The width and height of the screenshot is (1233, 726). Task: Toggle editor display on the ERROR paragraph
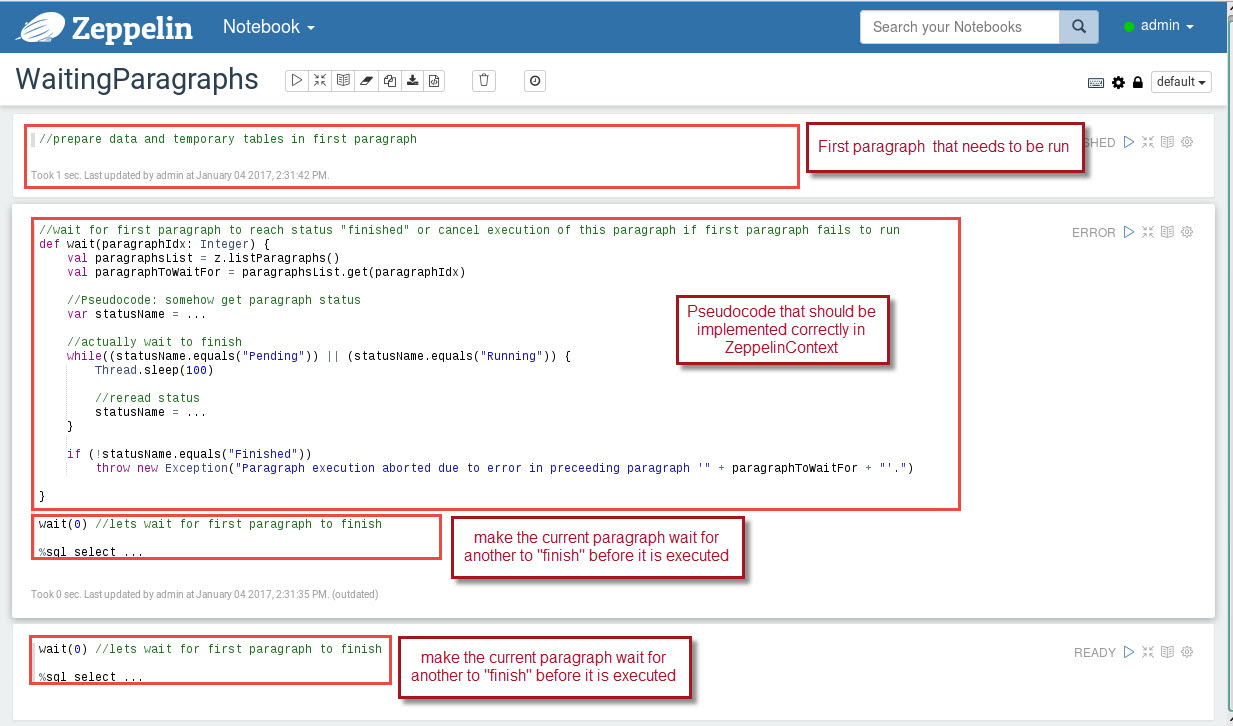1167,231
